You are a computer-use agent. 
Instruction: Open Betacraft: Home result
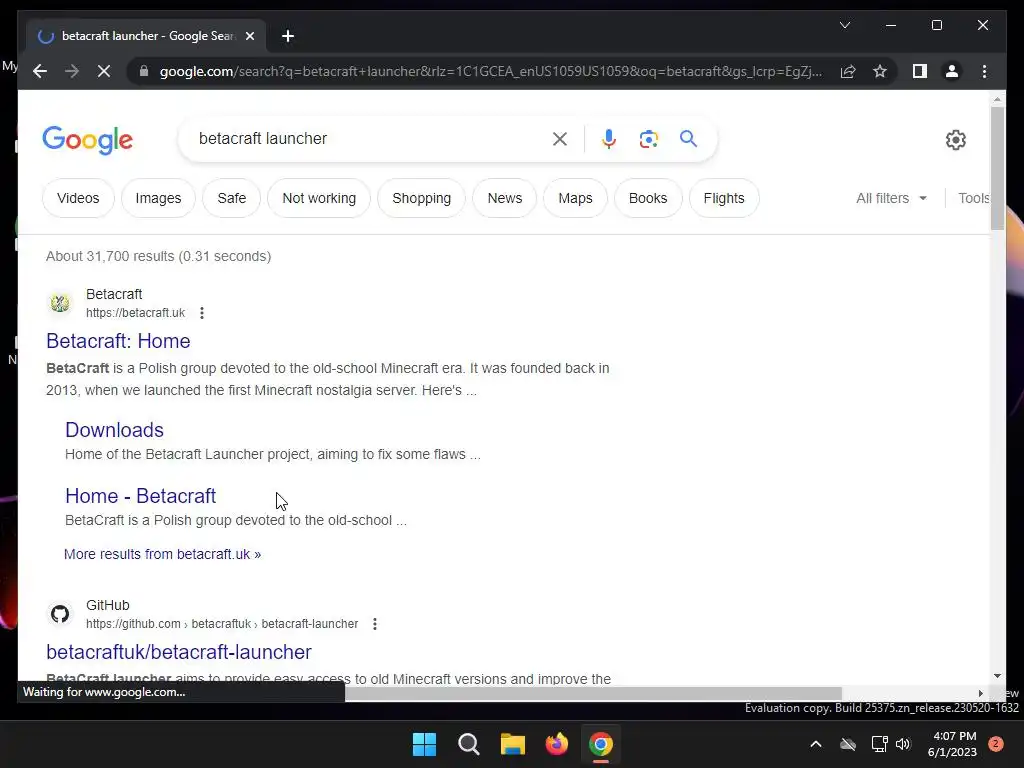118,341
